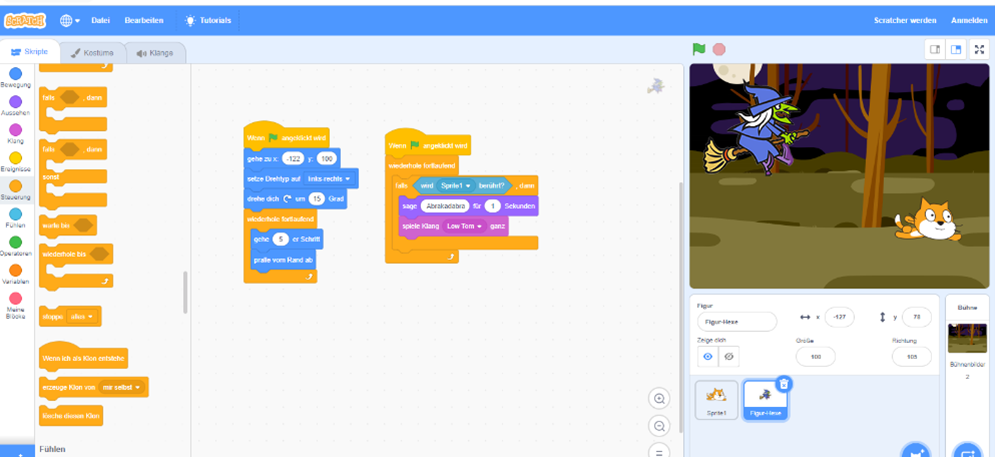Image resolution: width=995 pixels, height=457 pixels.
Task: Click the sprite name field Figur-Hexe
Action: [x=737, y=321]
